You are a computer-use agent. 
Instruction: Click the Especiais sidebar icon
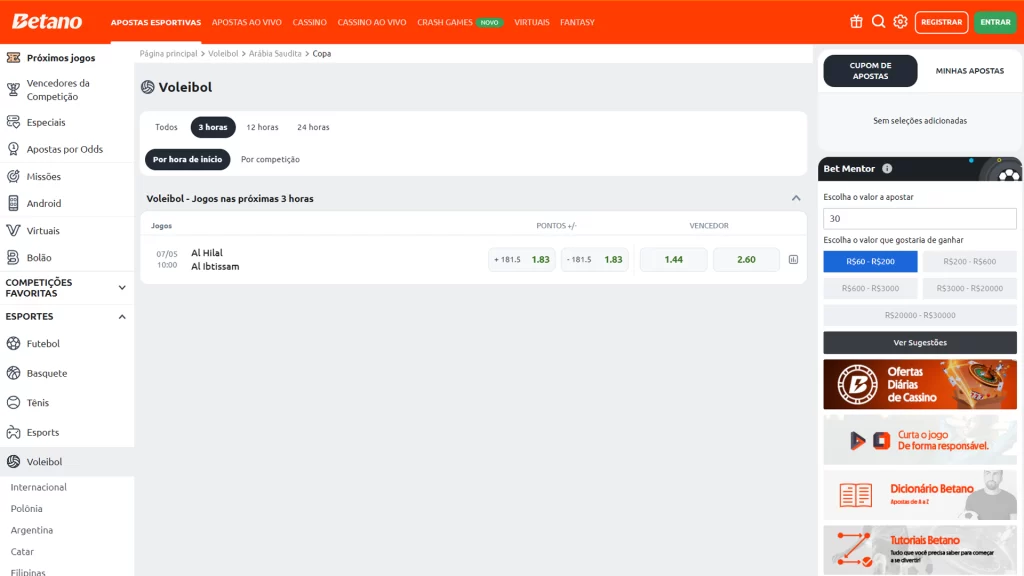click(x=13, y=122)
